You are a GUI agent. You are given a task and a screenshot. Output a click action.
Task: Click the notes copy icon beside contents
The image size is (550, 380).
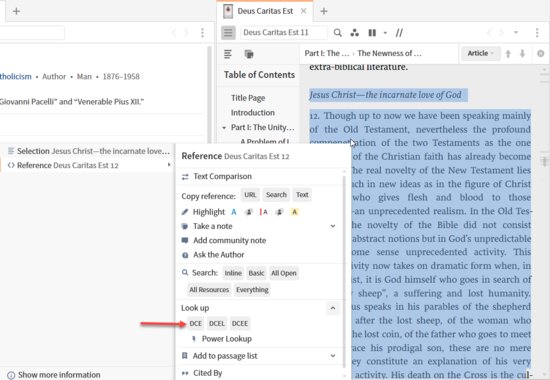click(249, 54)
